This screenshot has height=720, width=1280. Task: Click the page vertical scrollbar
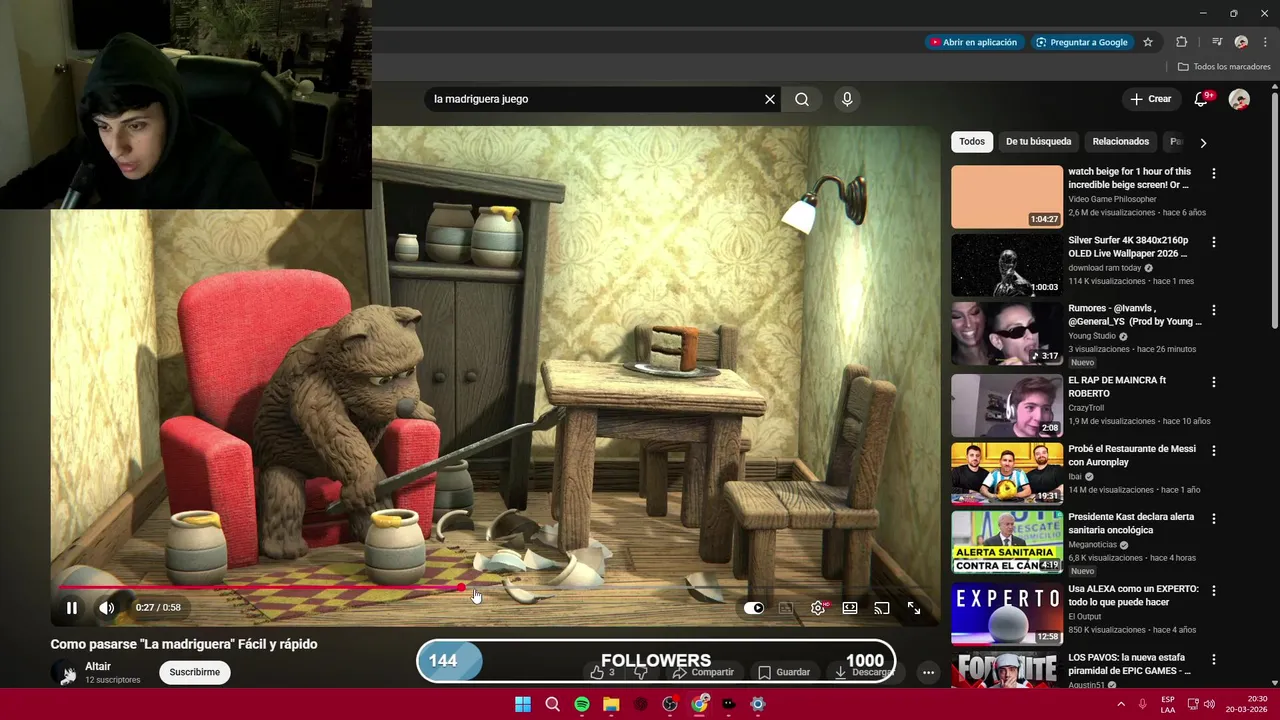1274,210
